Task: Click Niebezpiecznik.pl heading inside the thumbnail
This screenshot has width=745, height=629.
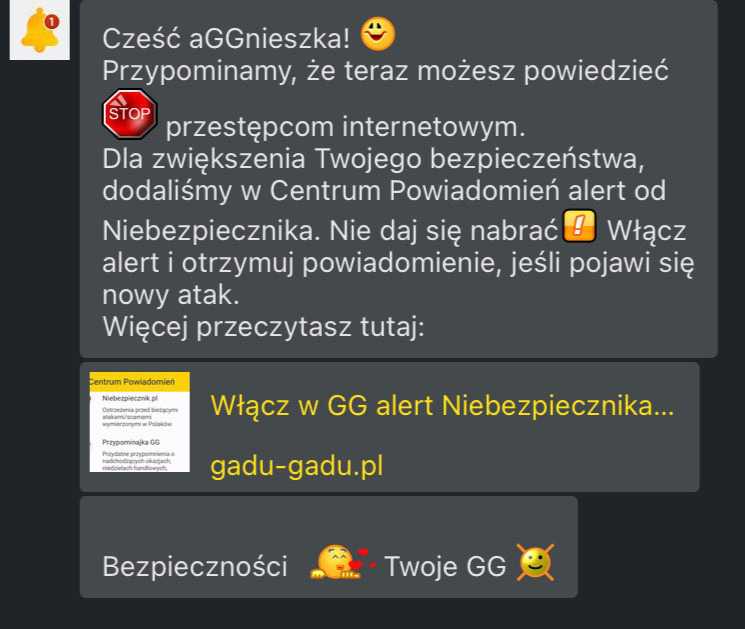Action: click(130, 398)
